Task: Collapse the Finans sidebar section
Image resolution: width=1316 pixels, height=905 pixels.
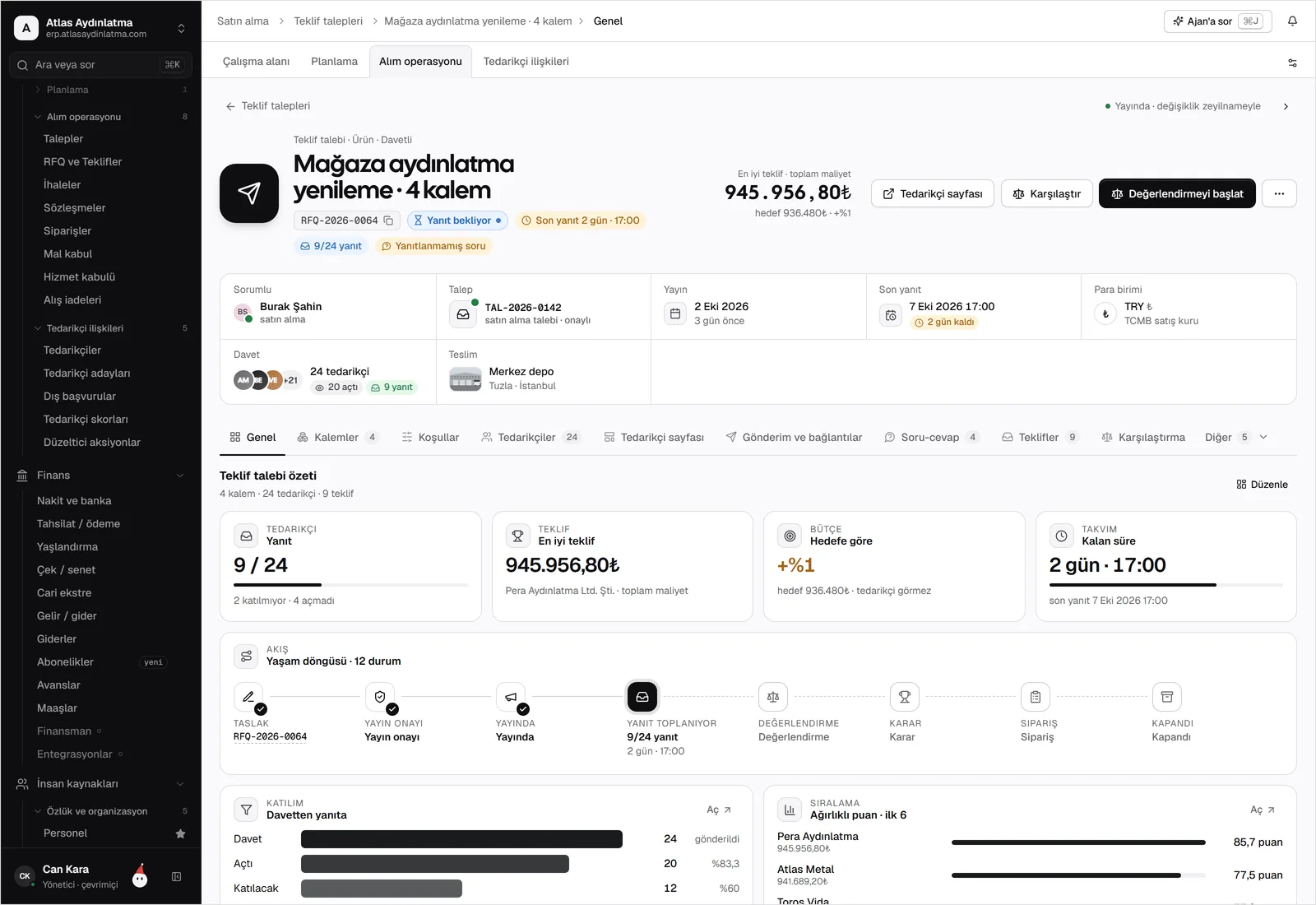Action: (x=180, y=476)
